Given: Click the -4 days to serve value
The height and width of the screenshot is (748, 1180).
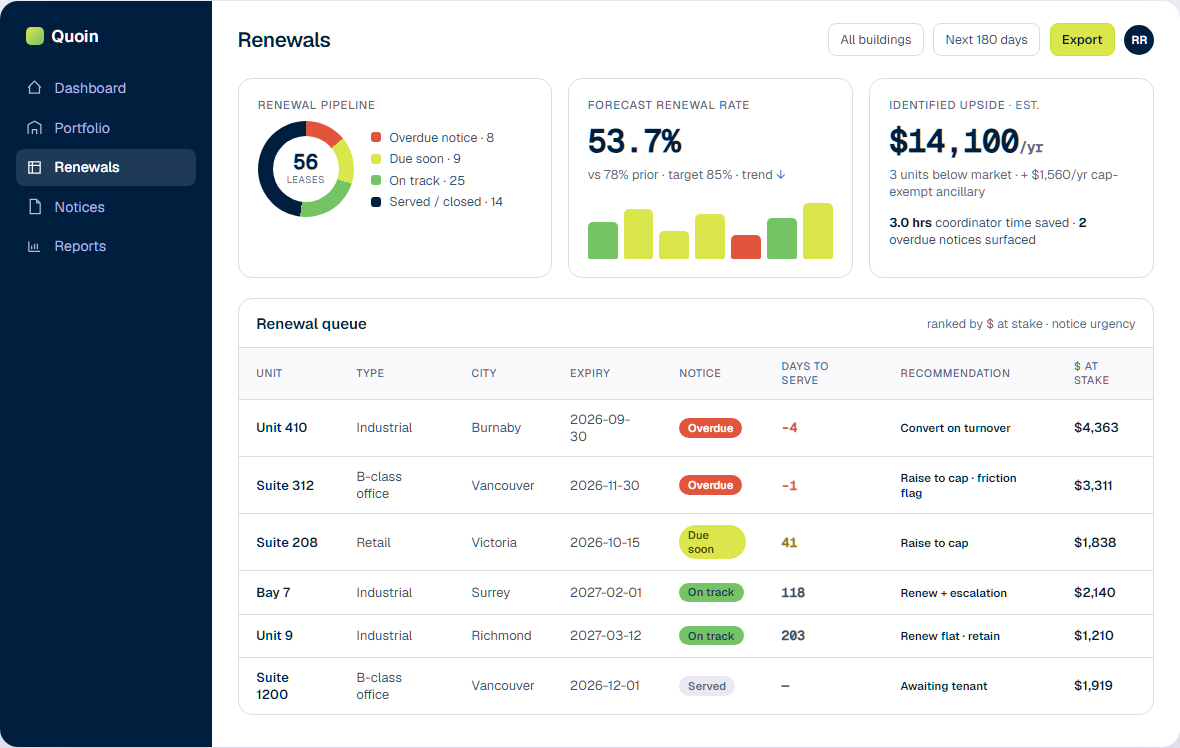Looking at the screenshot, I should tap(789, 427).
